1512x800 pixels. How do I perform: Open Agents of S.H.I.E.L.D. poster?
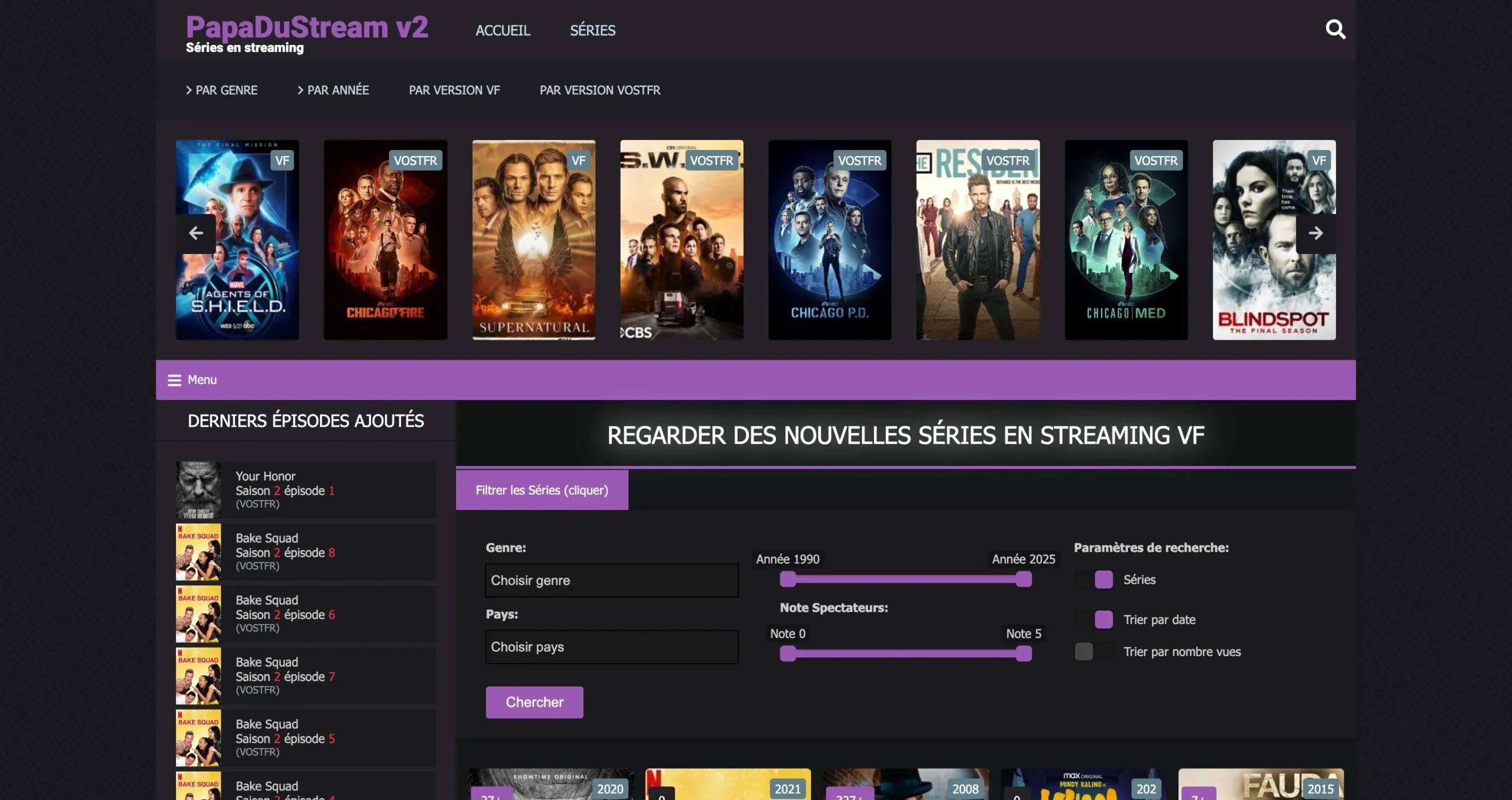237,240
